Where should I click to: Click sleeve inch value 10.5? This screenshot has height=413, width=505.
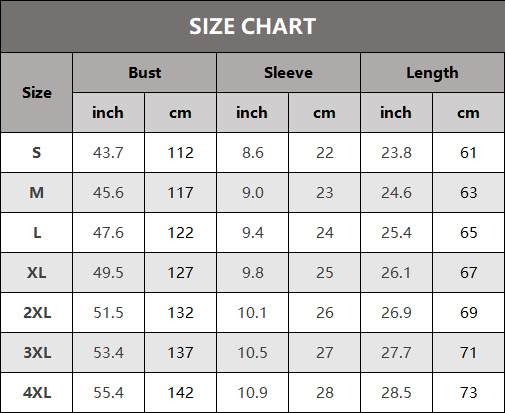[253, 353]
